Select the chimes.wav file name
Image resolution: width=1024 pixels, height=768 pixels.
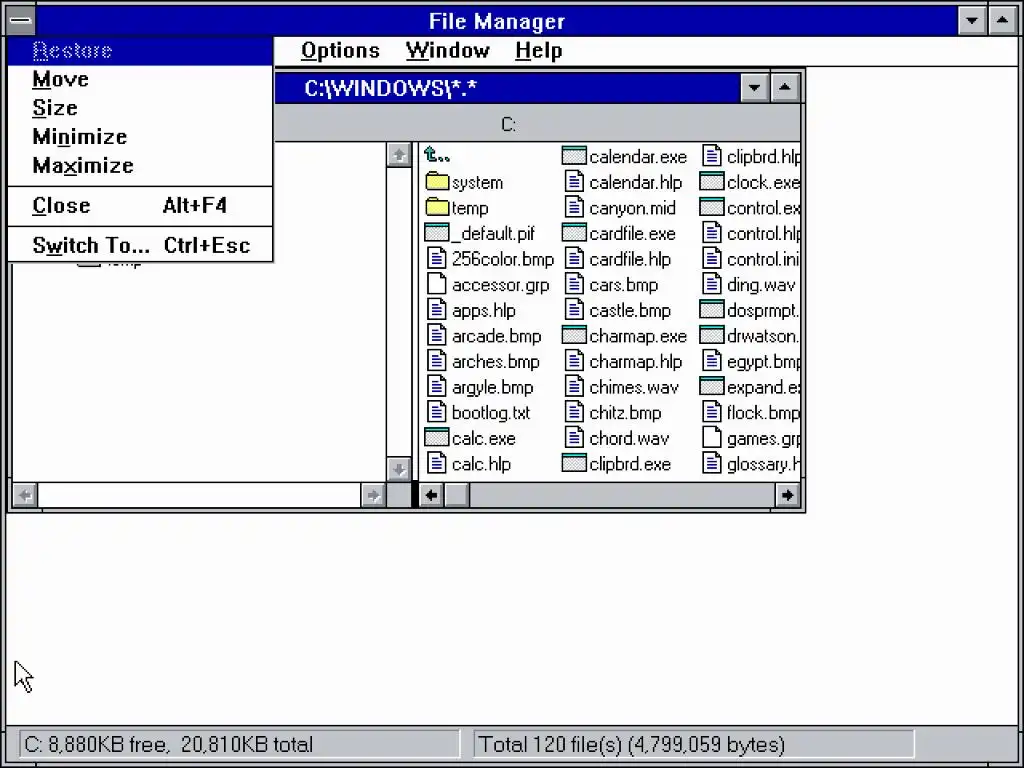633,387
